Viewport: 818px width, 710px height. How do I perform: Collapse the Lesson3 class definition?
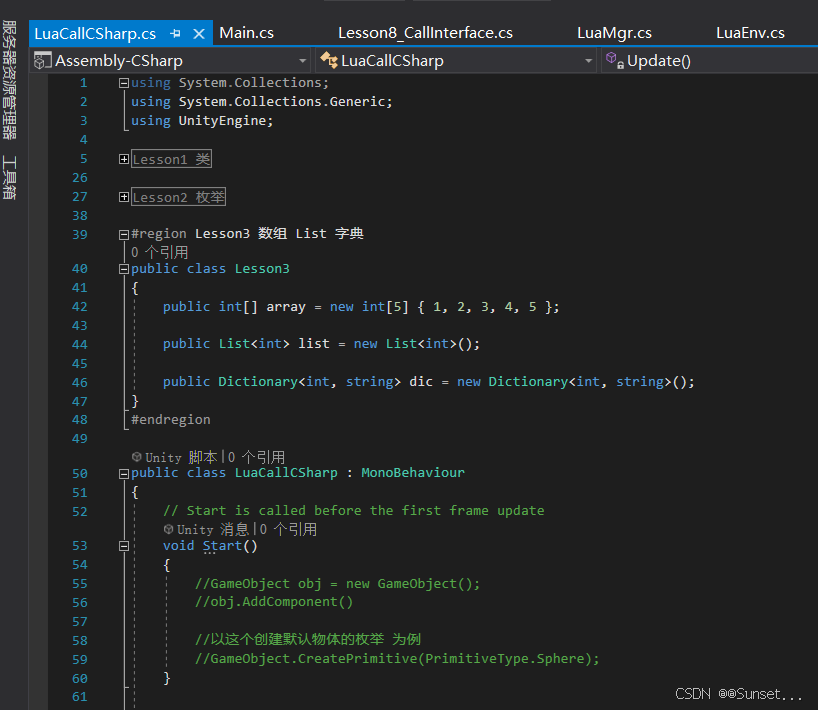pyautogui.click(x=124, y=269)
